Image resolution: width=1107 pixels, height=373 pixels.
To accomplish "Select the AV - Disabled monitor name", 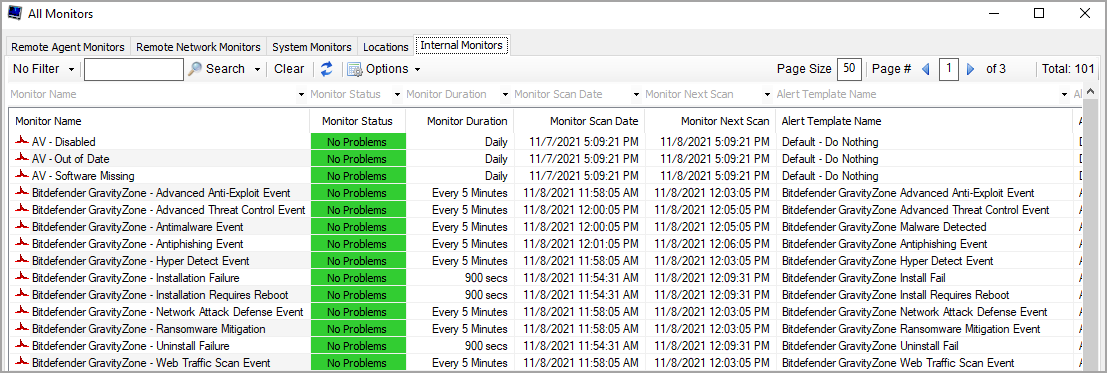I will pos(64,142).
